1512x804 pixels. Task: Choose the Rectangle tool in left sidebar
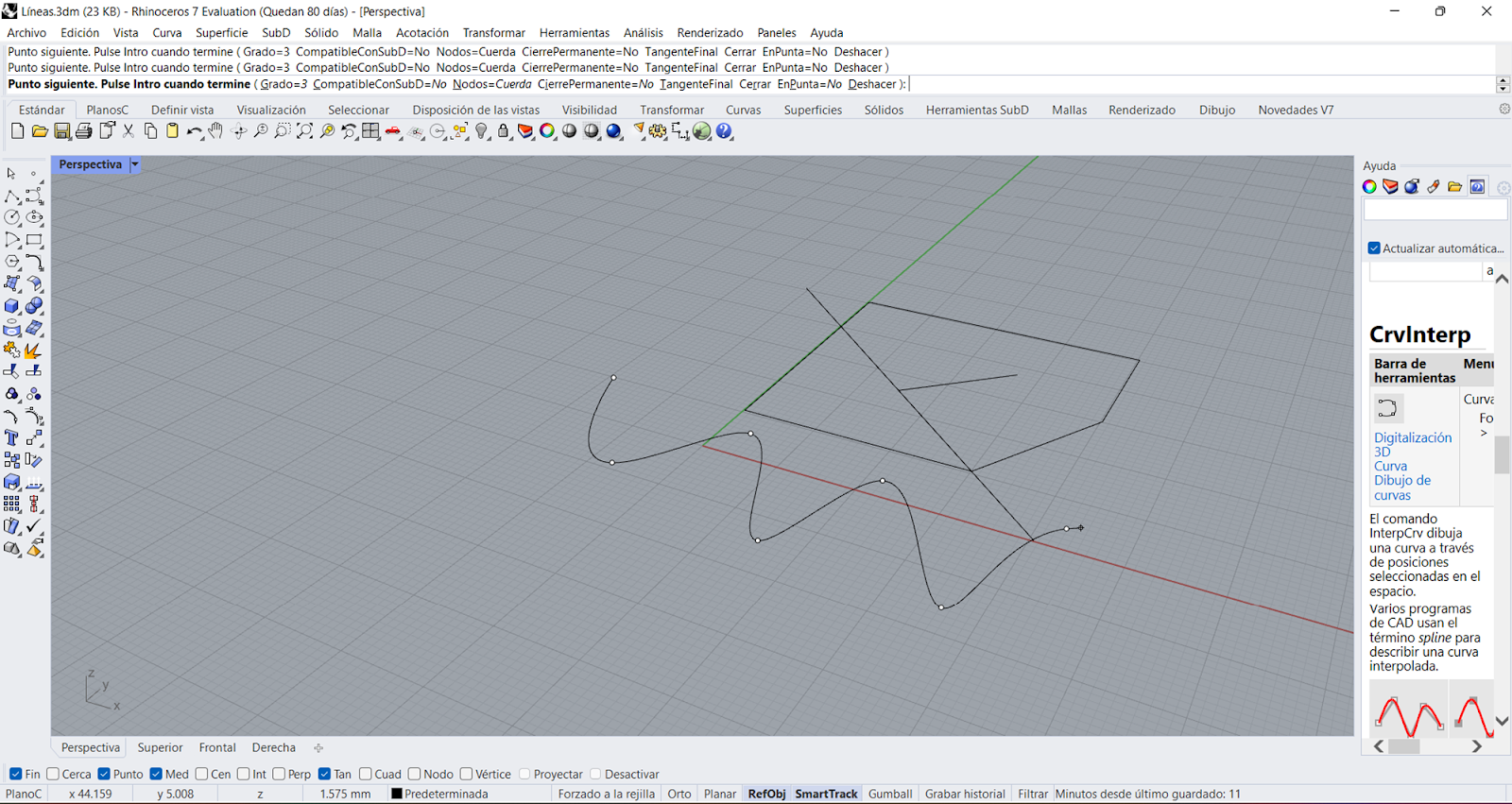tap(34, 240)
